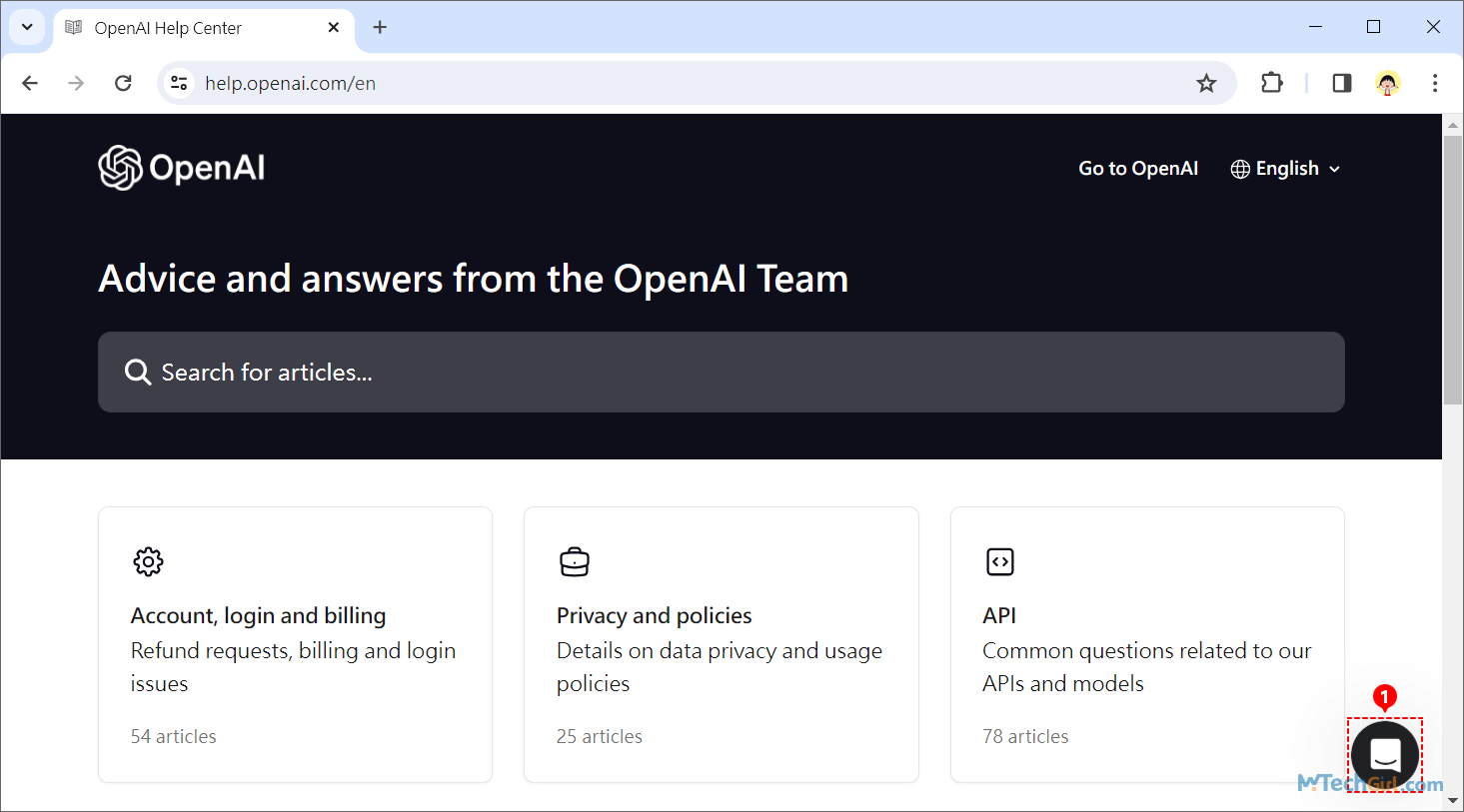Go back to the previous page
This screenshot has height=812, width=1464.
(x=30, y=83)
